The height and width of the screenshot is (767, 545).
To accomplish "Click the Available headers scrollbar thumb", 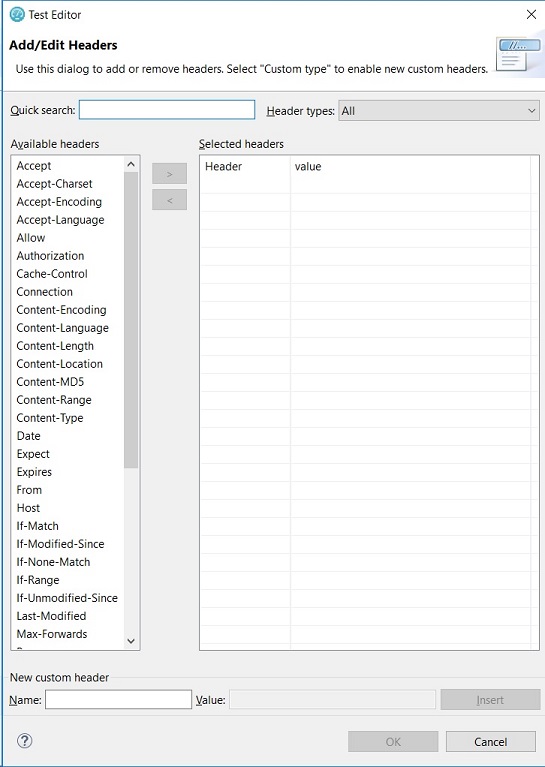I will (131, 320).
